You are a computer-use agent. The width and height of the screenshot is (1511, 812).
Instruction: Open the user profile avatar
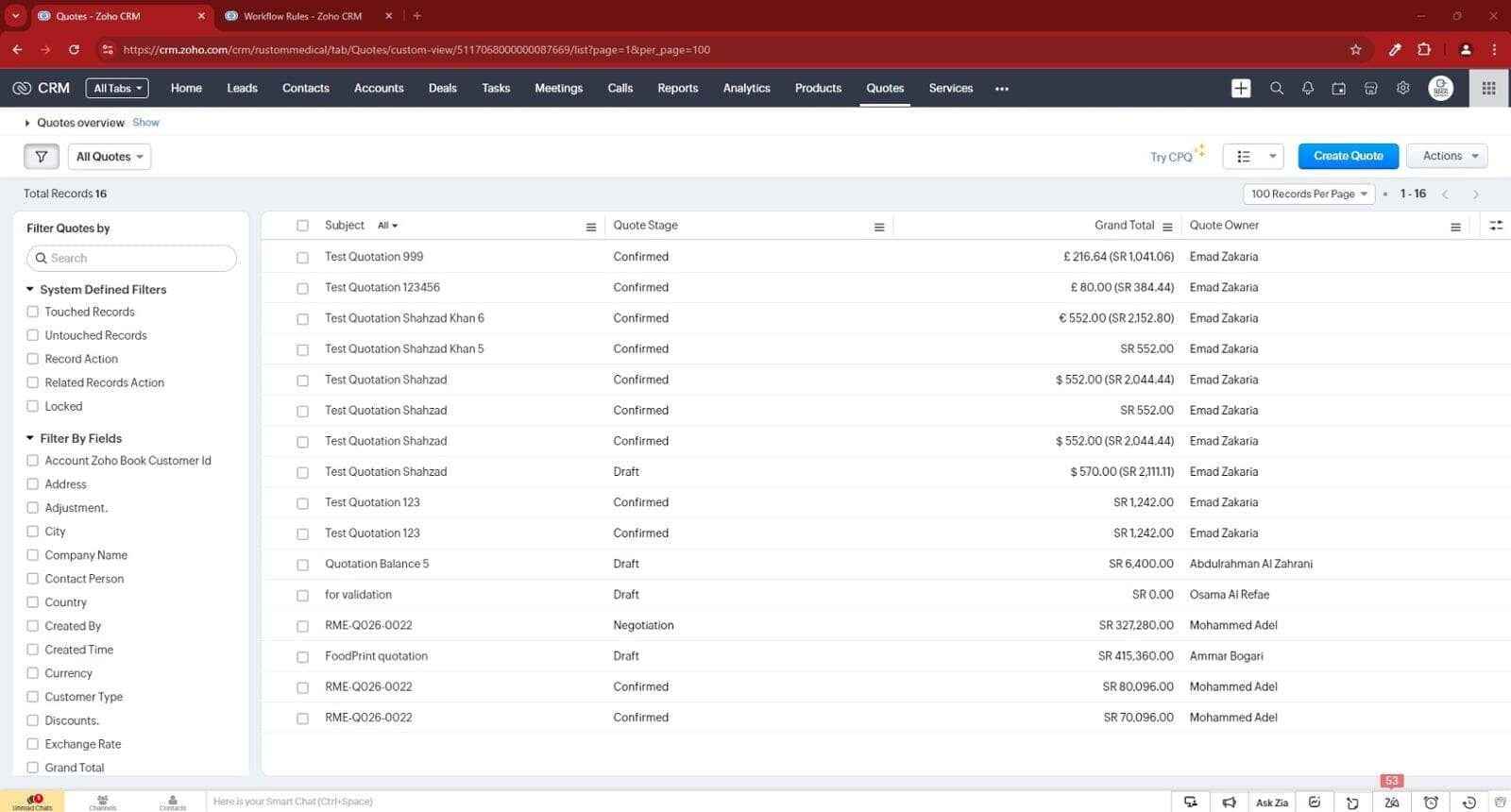pyautogui.click(x=1441, y=88)
